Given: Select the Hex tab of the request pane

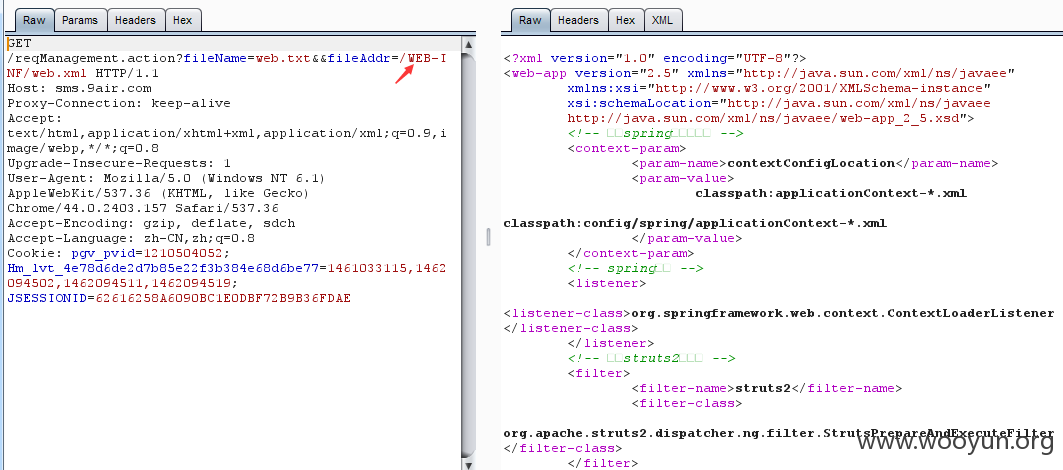Looking at the screenshot, I should (182, 20).
